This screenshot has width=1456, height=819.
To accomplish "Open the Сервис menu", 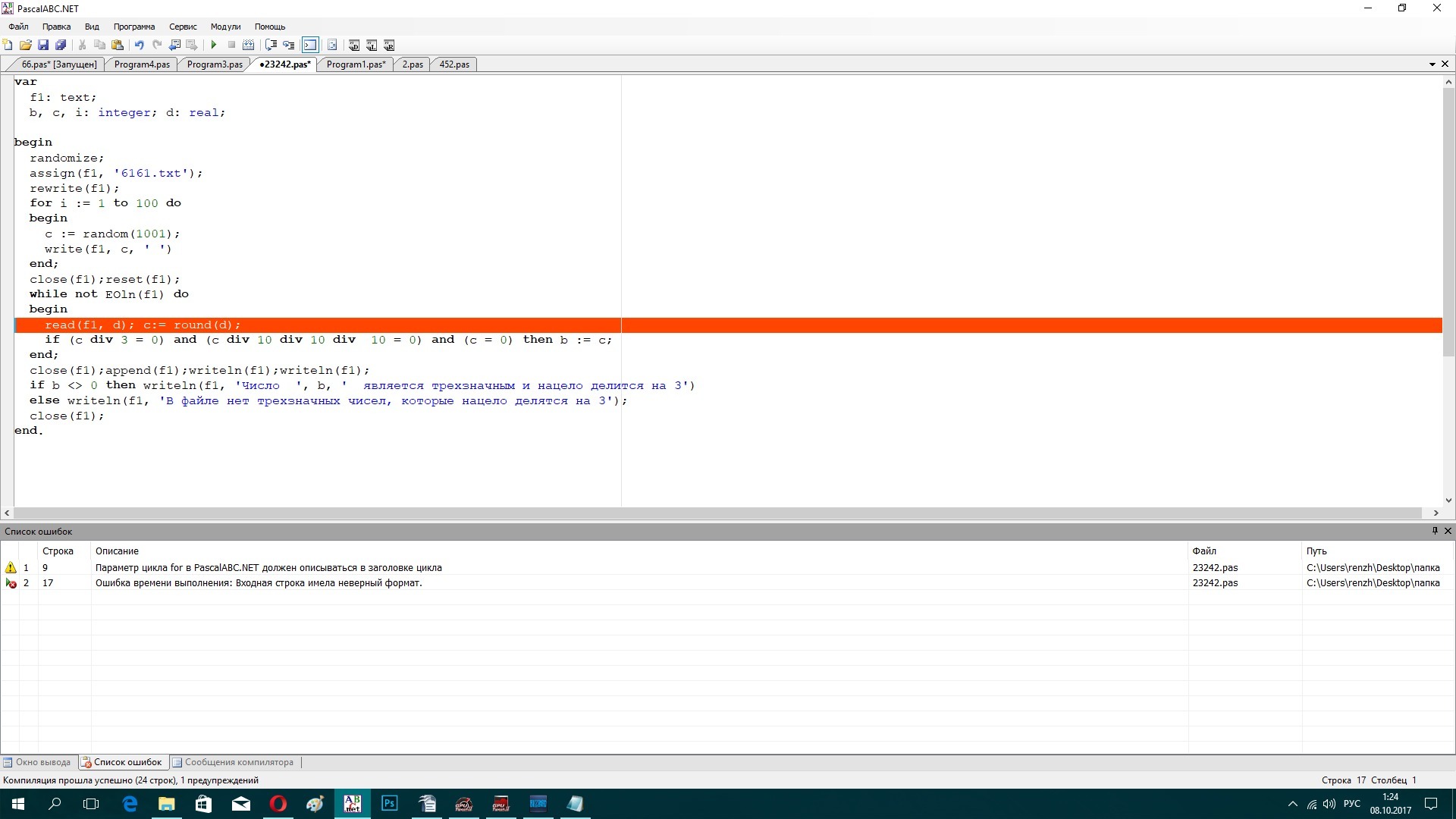I will point(183,27).
